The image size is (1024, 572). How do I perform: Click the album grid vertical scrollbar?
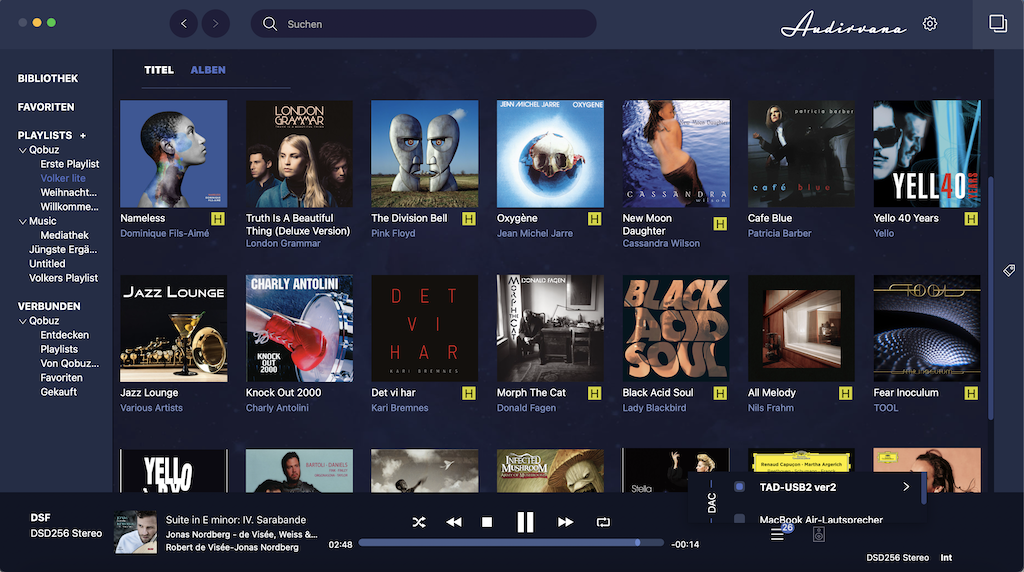(990, 297)
